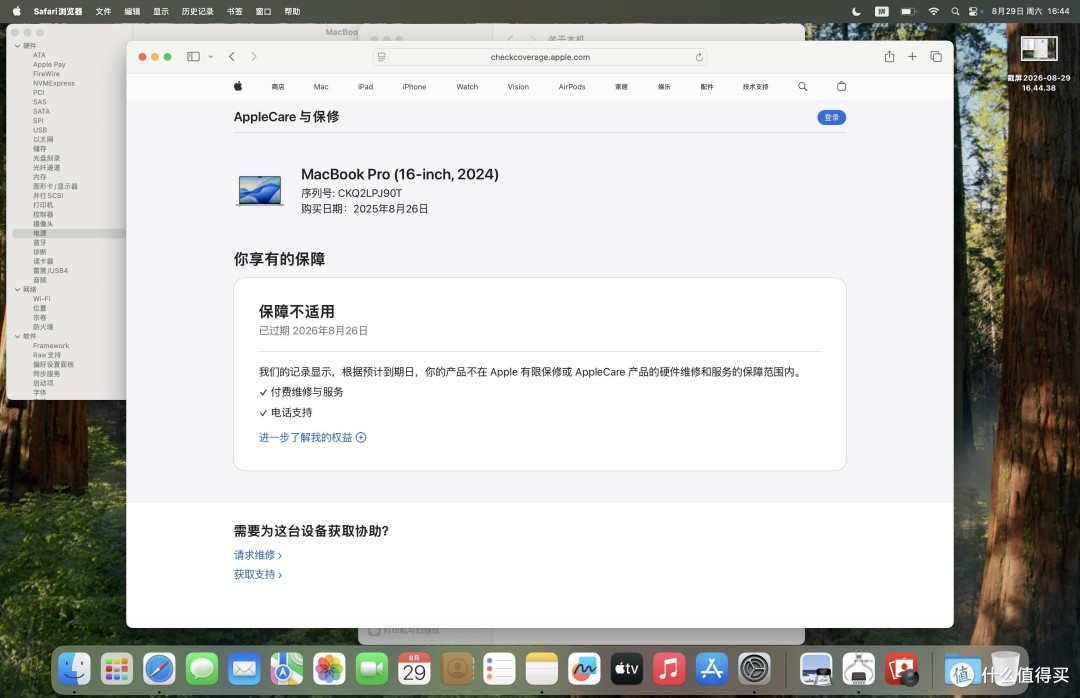This screenshot has width=1080, height=698.
Task: Open the Mac site navigation item
Action: (321, 87)
